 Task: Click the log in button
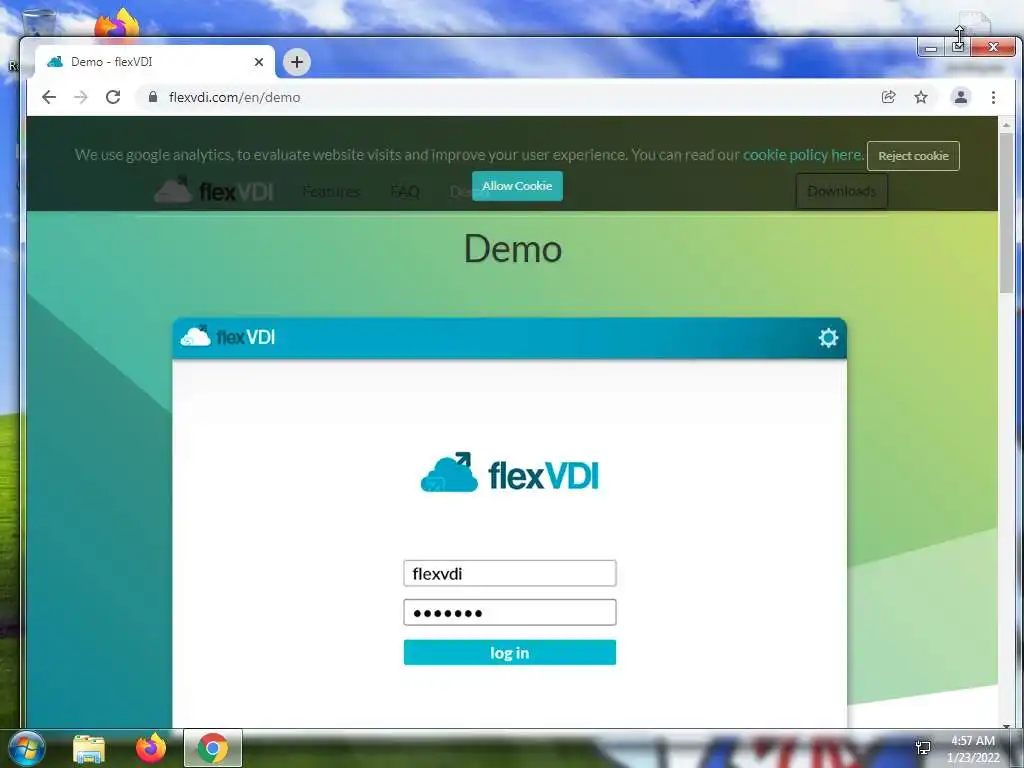509,652
